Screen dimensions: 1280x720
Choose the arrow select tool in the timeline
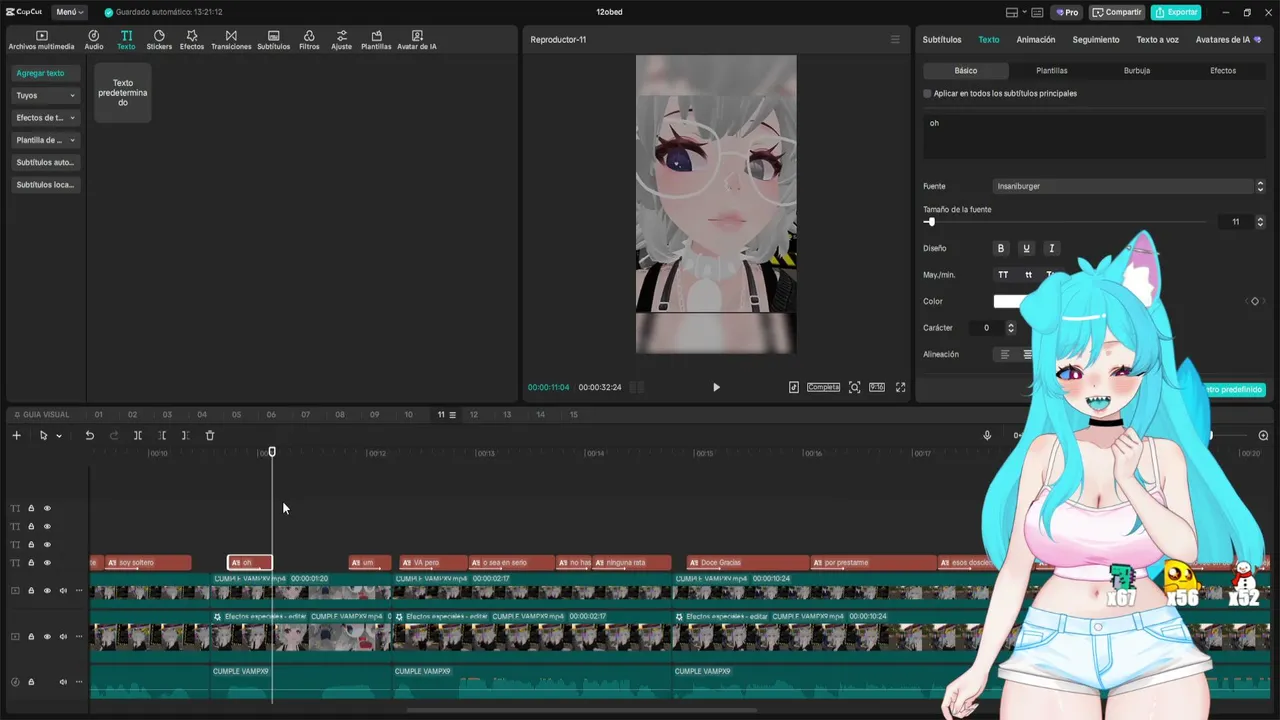pyautogui.click(x=43, y=435)
